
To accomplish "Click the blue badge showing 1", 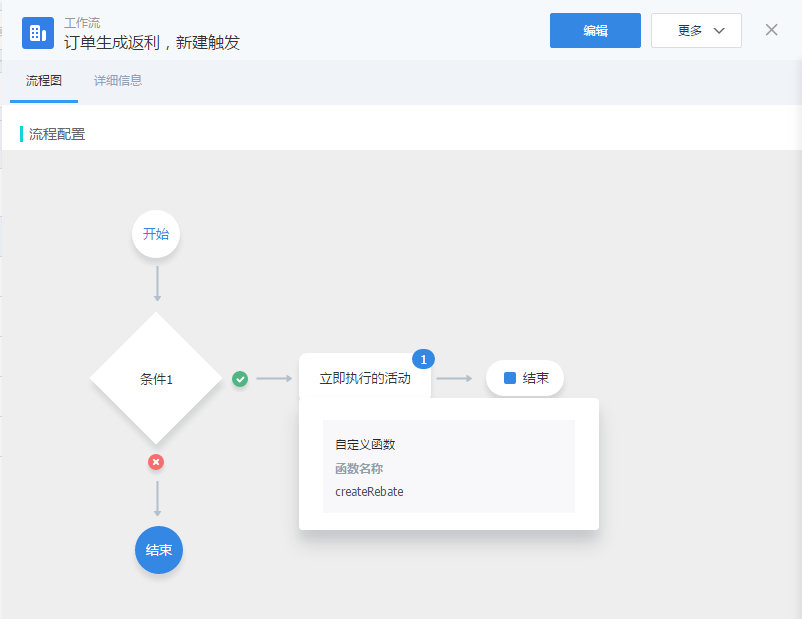I will (423, 359).
